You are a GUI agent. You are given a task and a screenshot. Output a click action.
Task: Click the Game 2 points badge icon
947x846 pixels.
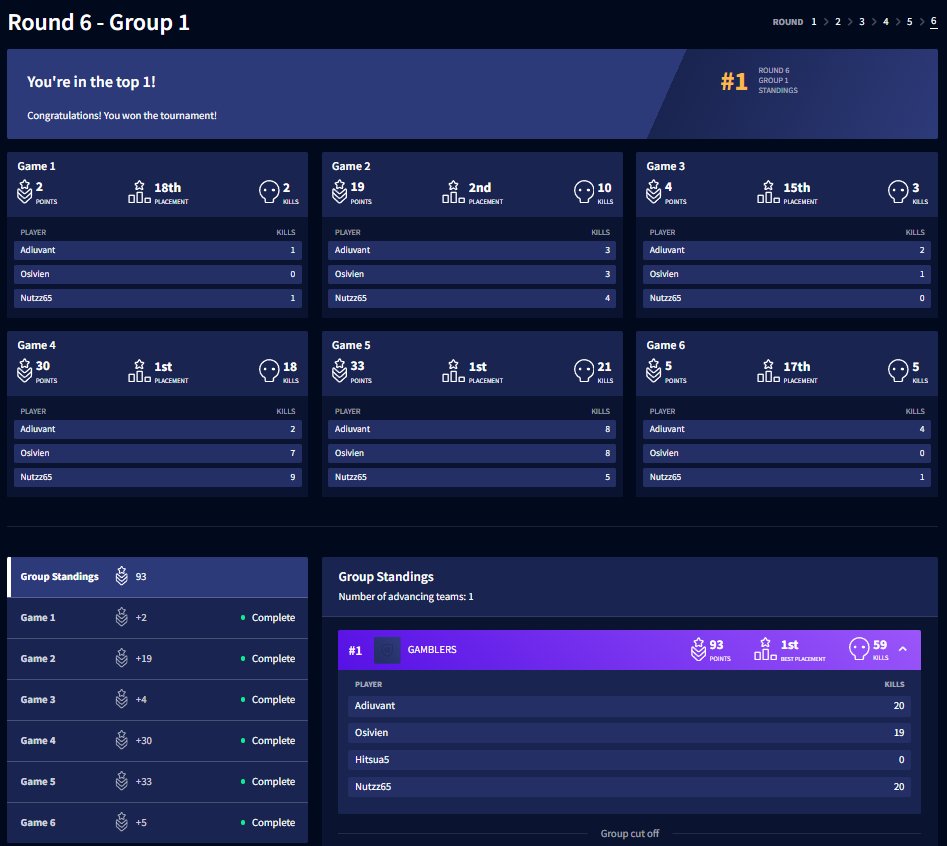coord(339,191)
